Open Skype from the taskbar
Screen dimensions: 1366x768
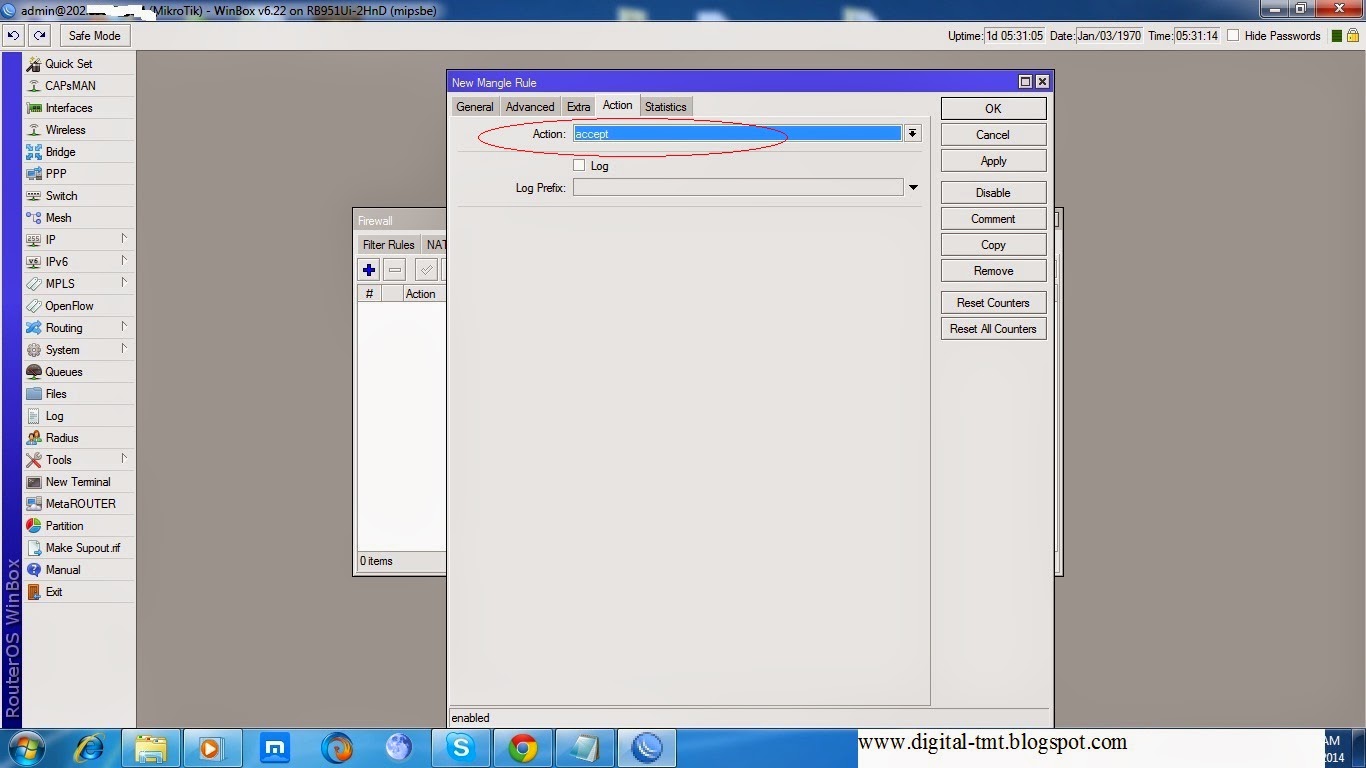[x=461, y=748]
